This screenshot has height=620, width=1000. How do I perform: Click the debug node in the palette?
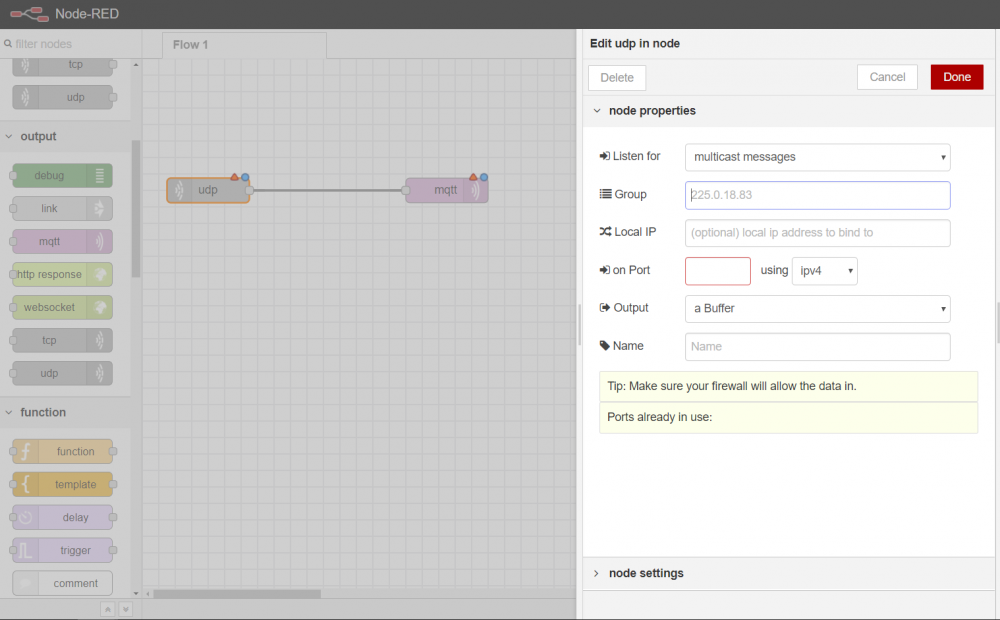coord(62,176)
